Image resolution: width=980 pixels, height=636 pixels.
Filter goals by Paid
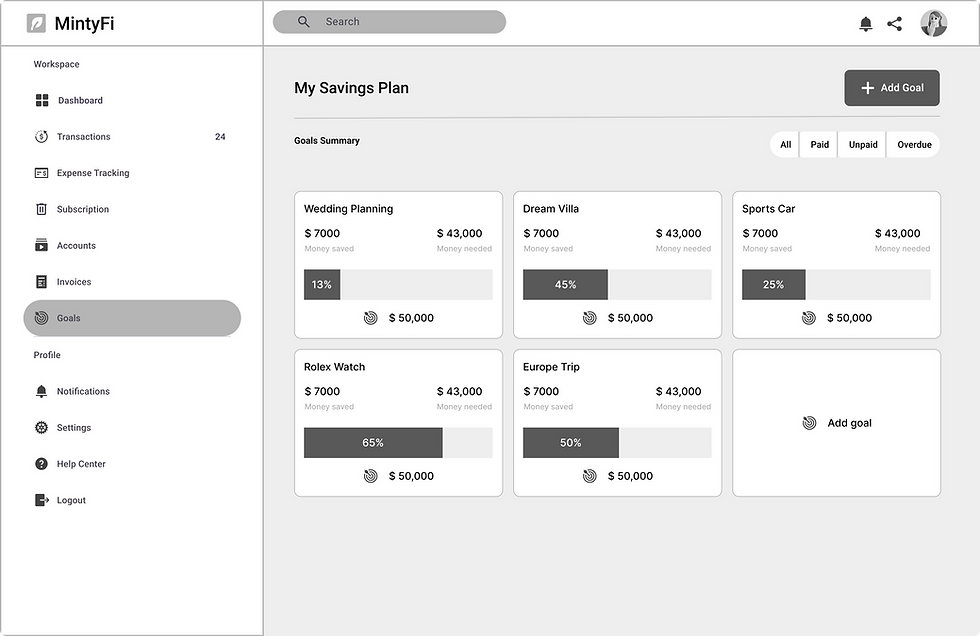pyautogui.click(x=820, y=145)
